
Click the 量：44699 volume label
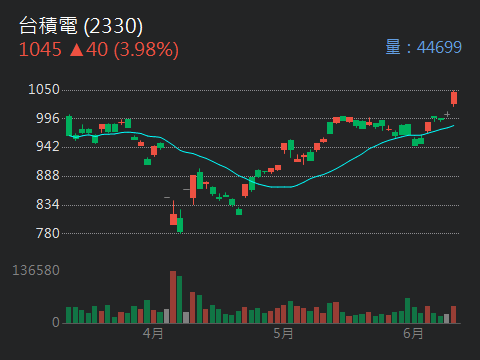(x=424, y=47)
